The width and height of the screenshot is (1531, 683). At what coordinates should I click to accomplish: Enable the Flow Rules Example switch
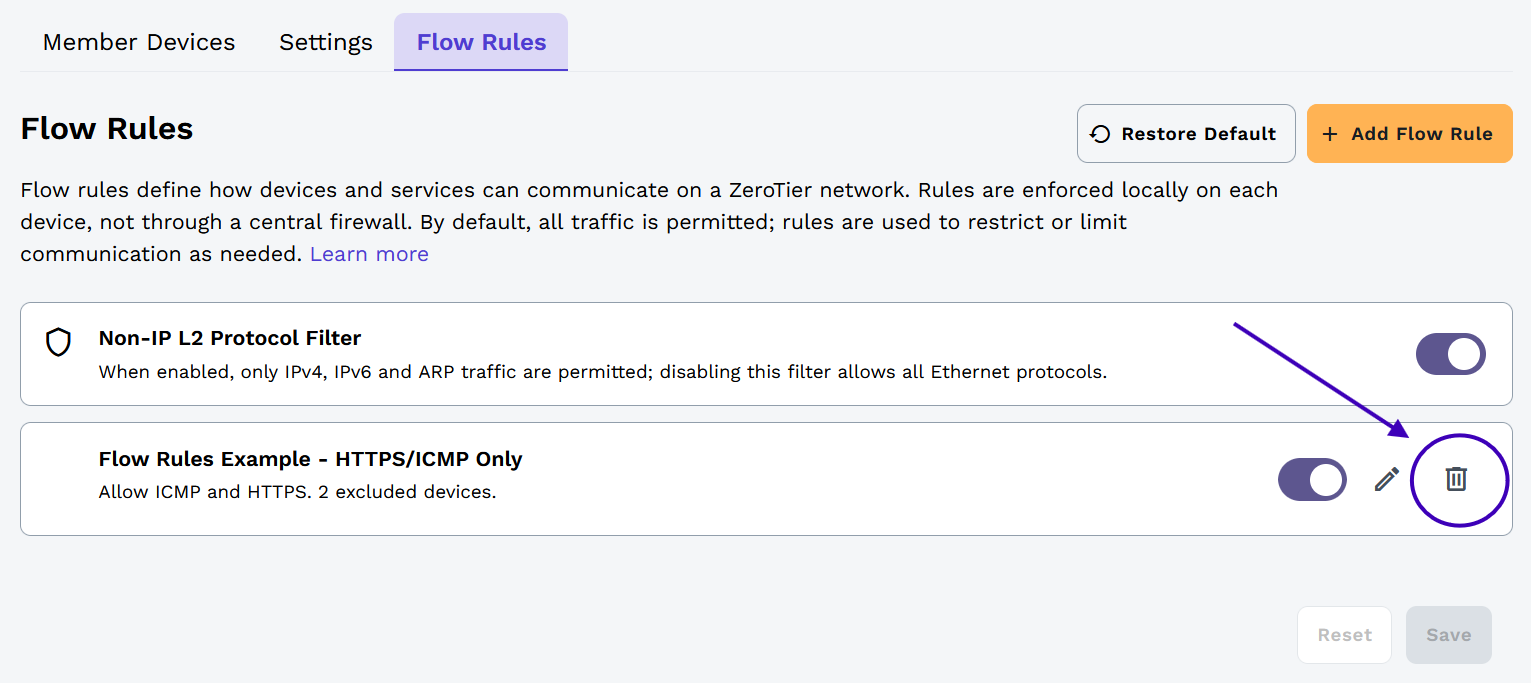1312,479
